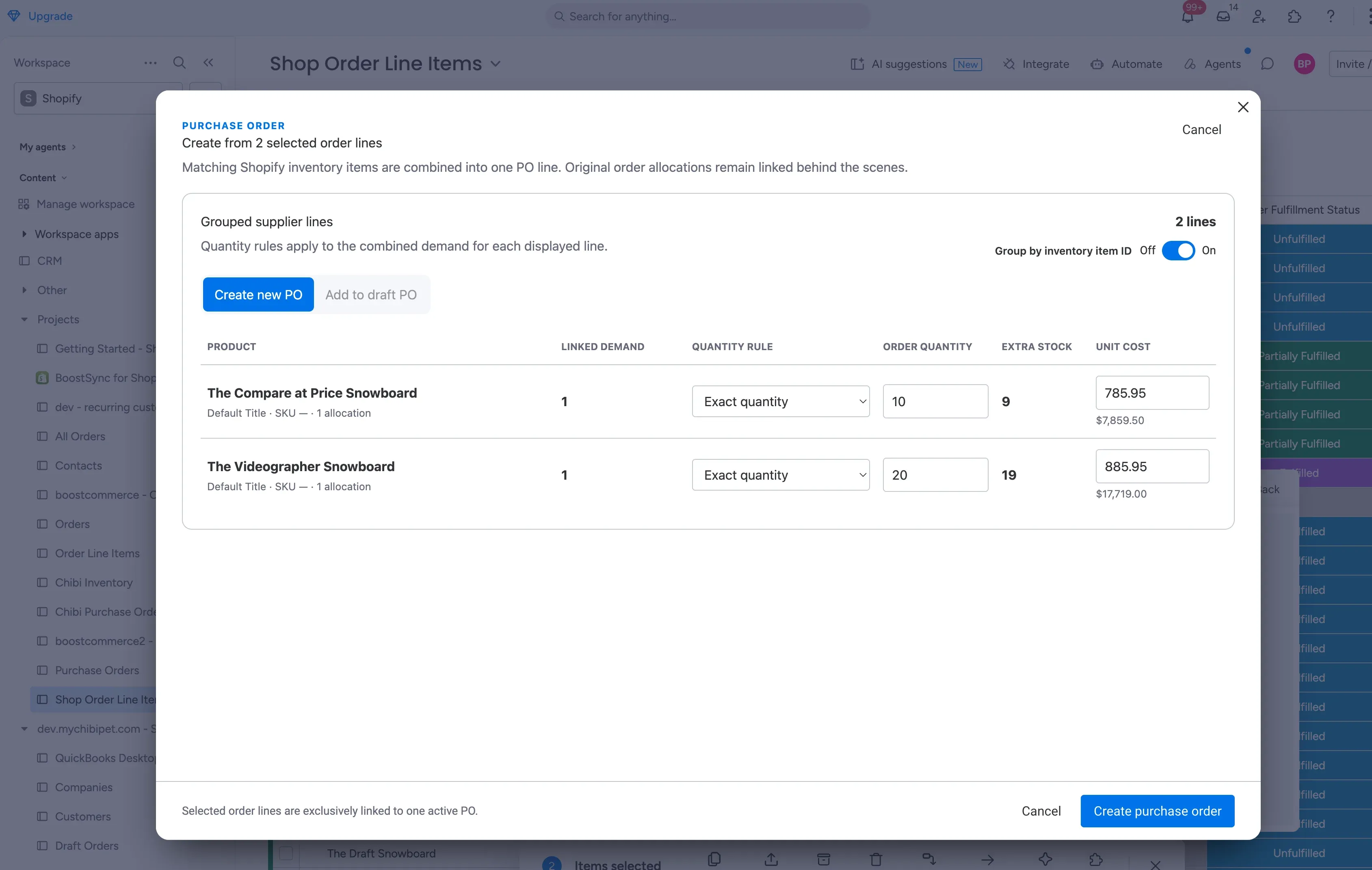Click the Upgrade link

coord(50,16)
